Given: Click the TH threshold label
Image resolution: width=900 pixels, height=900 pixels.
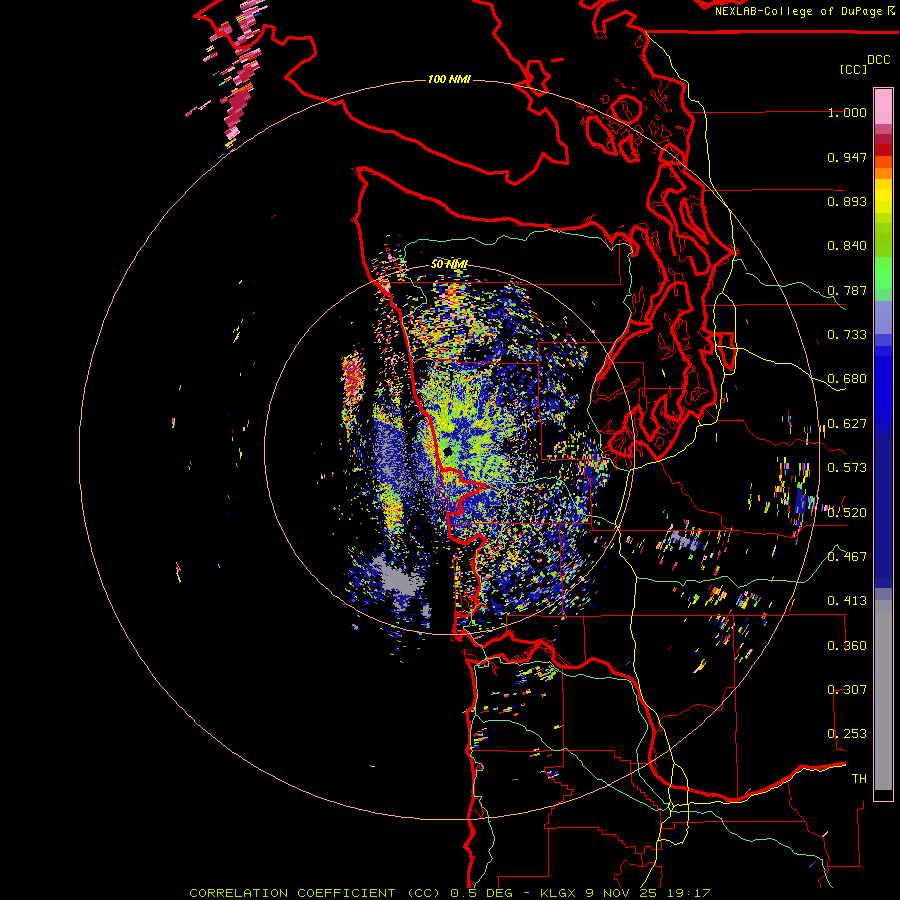Looking at the screenshot, I should [x=859, y=779].
